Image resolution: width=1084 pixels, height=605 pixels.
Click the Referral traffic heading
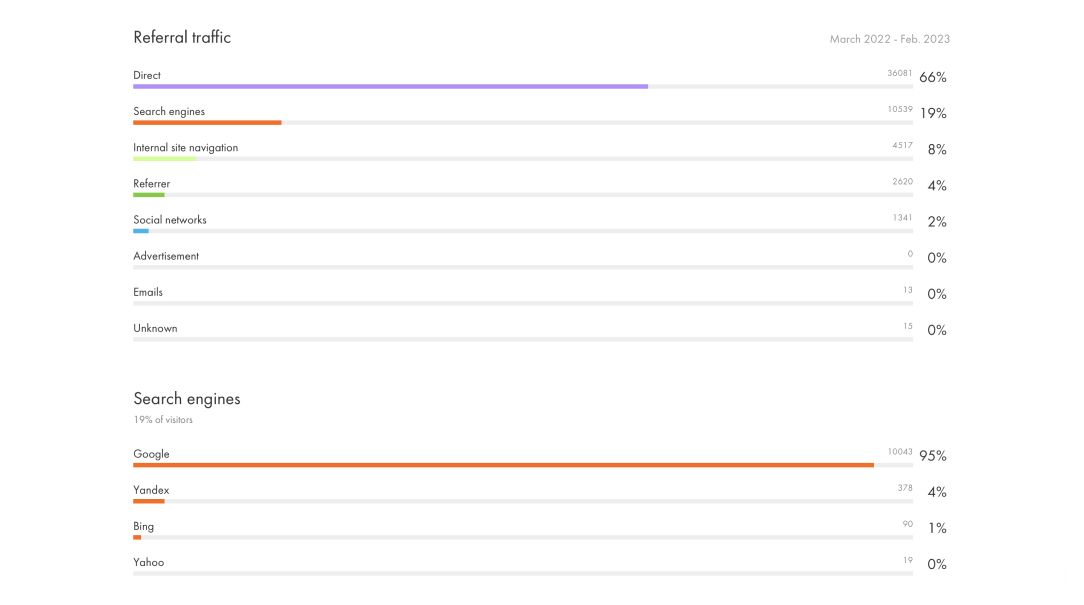182,38
